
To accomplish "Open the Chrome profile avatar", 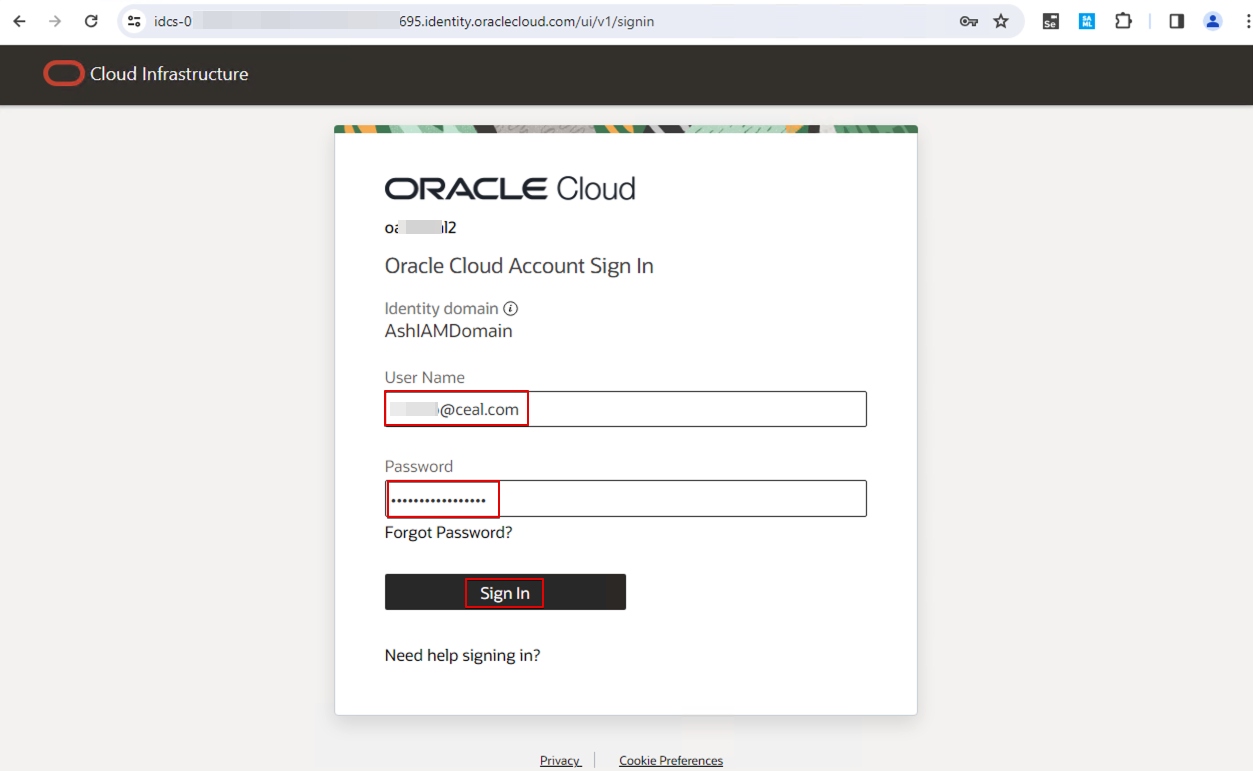I will [1213, 21].
